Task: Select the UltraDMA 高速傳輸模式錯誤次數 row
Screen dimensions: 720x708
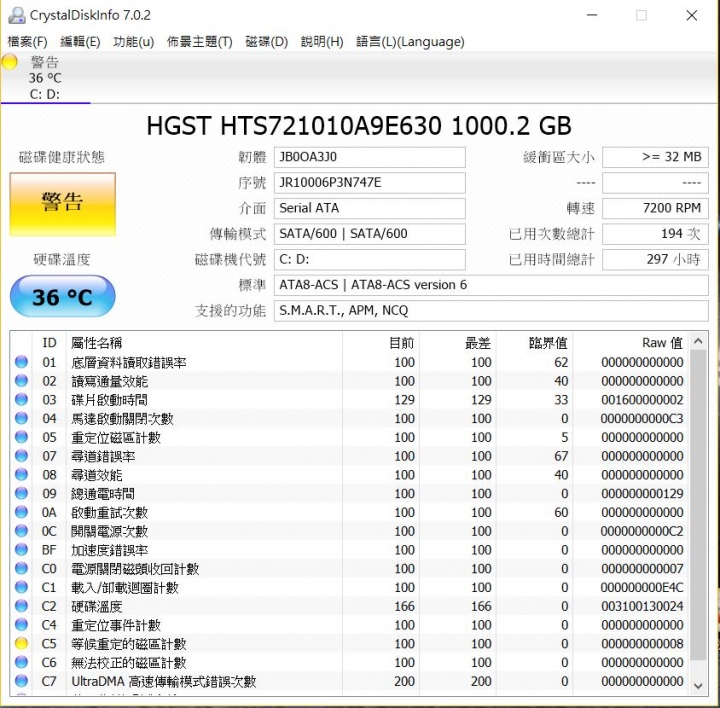Action: click(349, 681)
